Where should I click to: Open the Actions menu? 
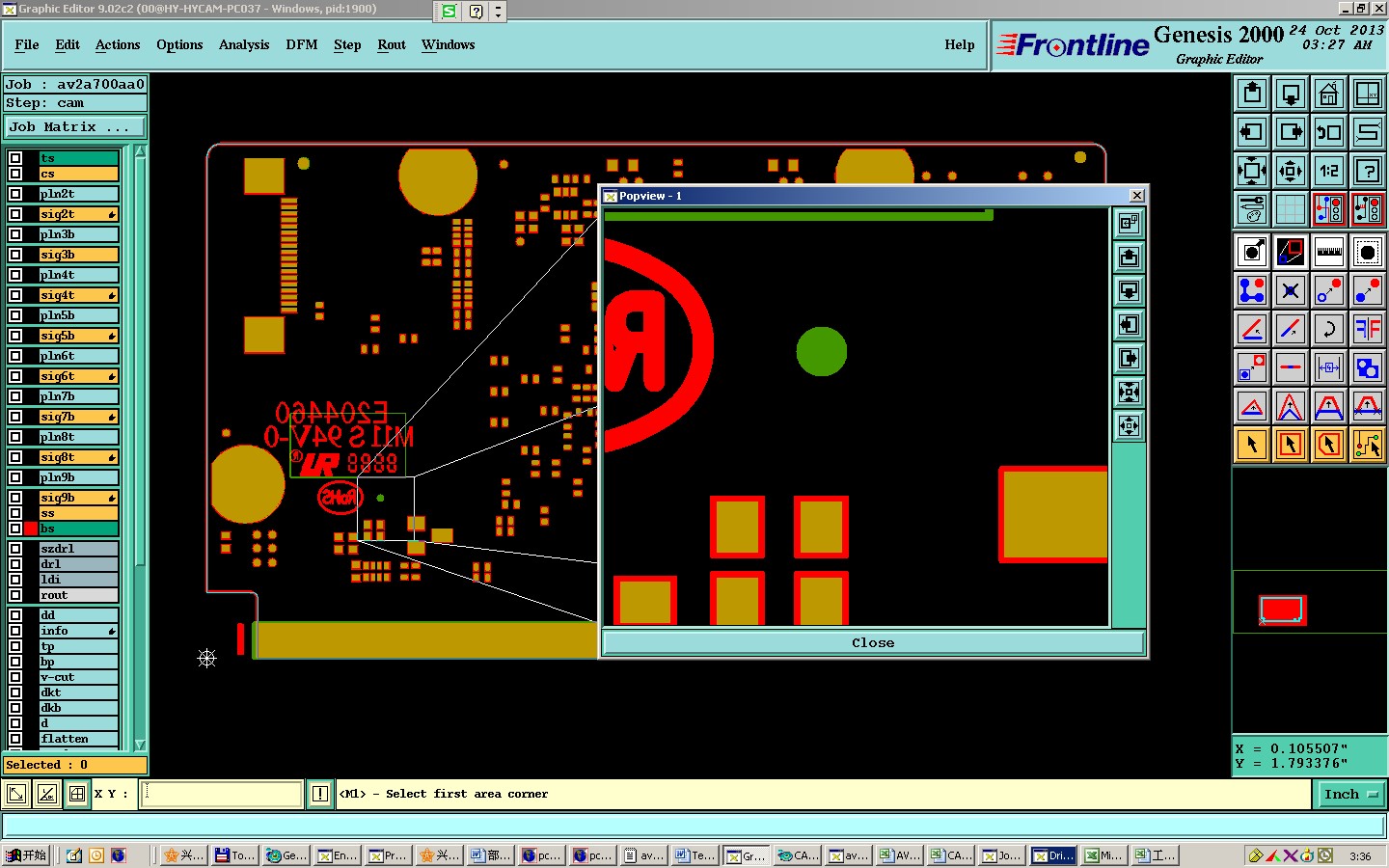118,44
